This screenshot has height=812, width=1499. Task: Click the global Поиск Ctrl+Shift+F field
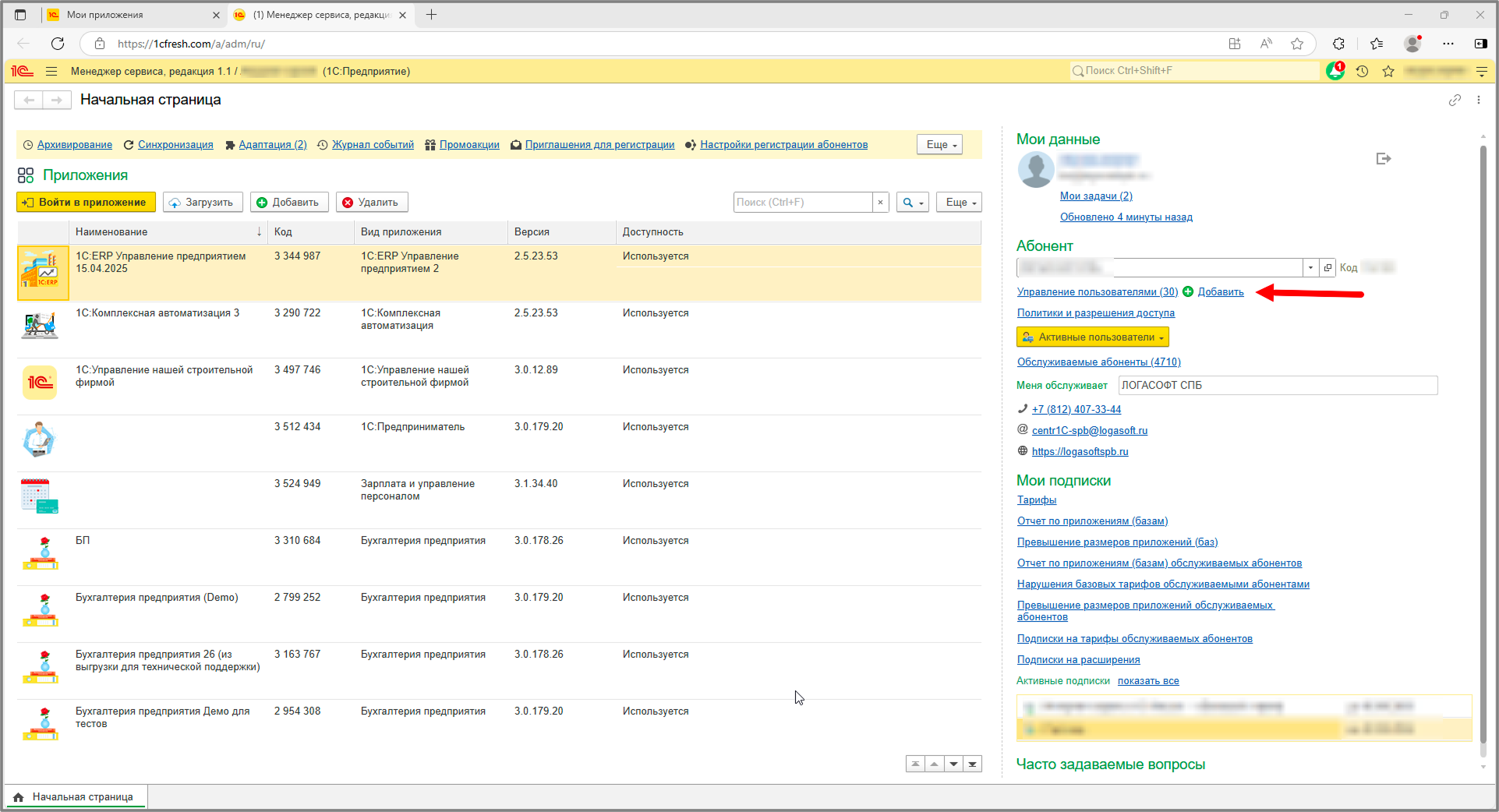click(1195, 71)
